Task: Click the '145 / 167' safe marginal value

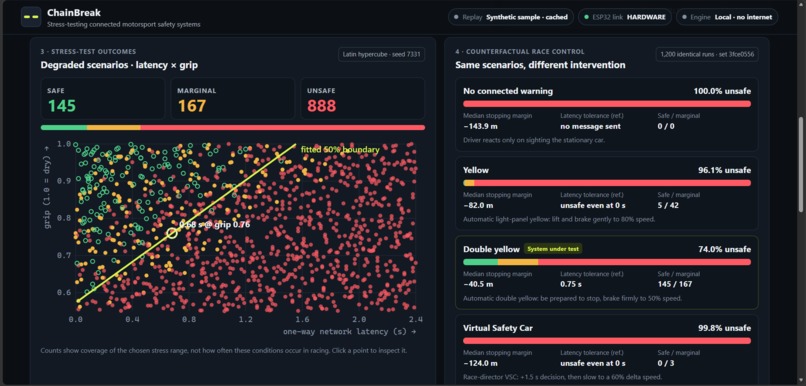Action: click(x=675, y=284)
